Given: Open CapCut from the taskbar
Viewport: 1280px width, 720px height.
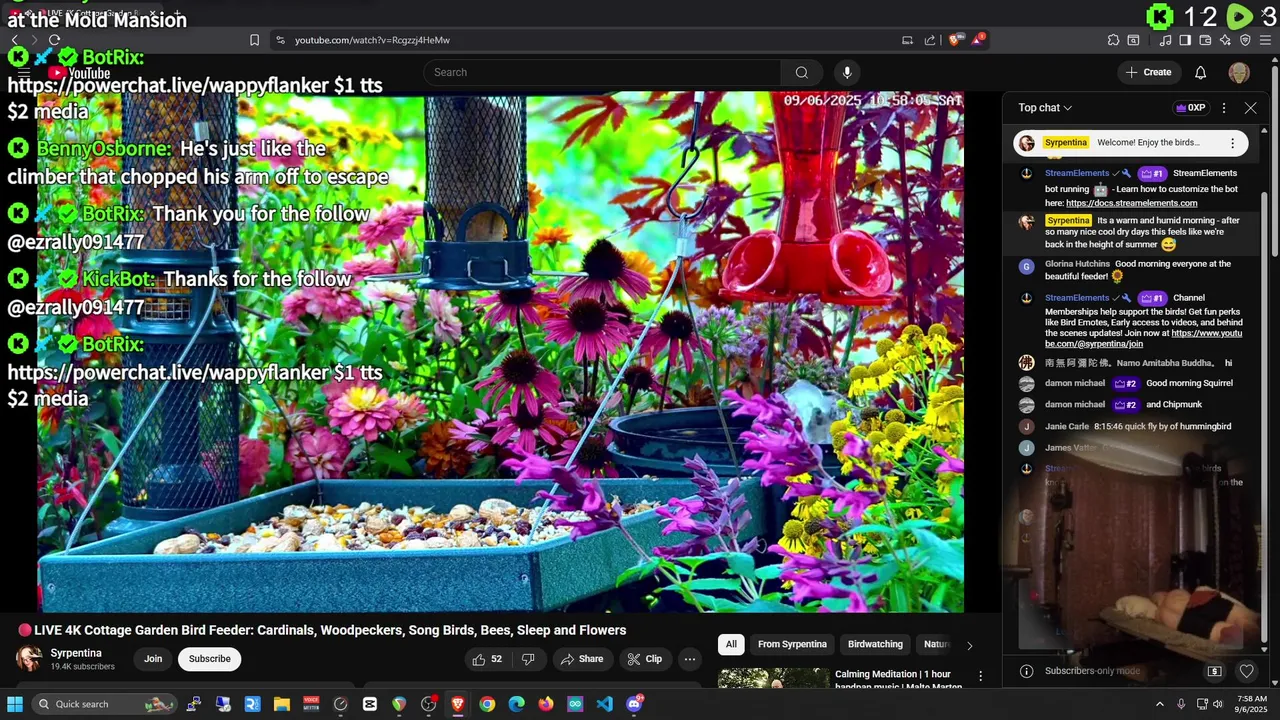Looking at the screenshot, I should point(370,704).
